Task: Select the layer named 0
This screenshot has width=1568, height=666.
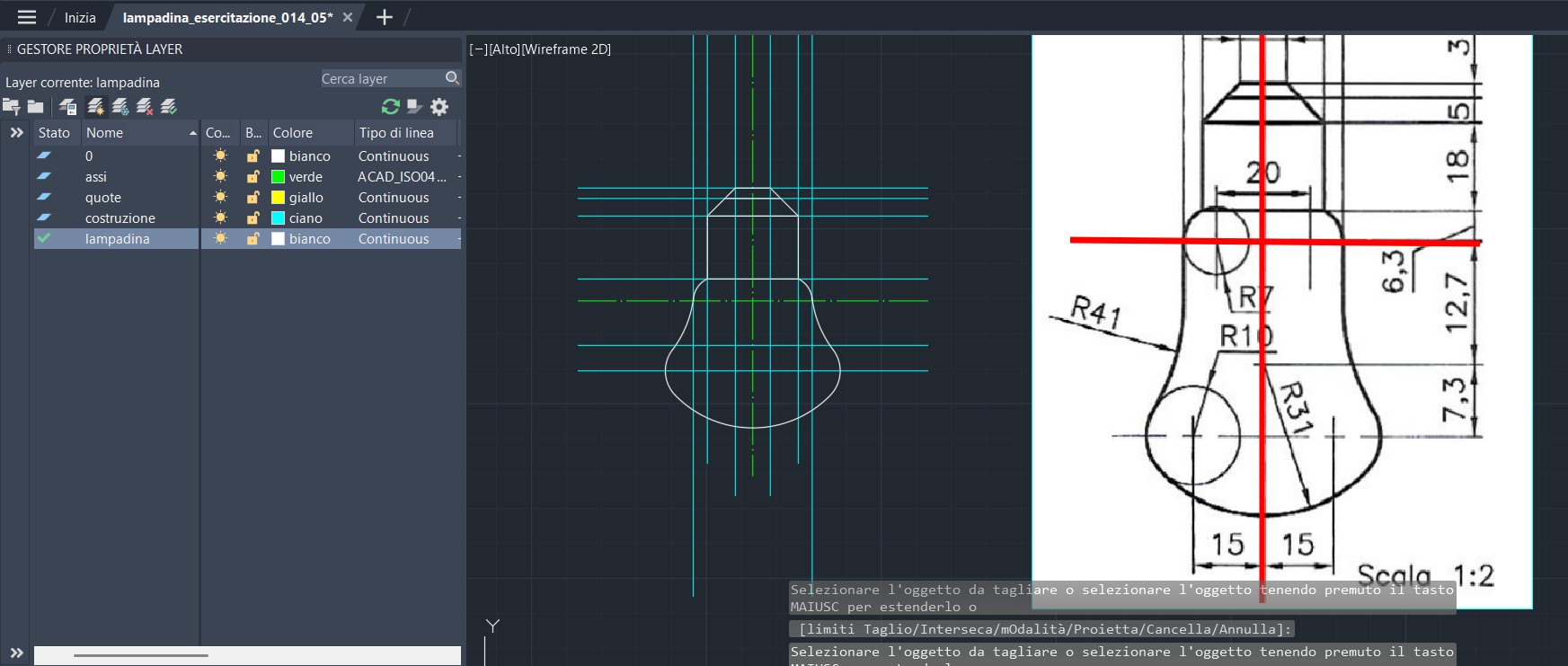Action: (x=89, y=155)
